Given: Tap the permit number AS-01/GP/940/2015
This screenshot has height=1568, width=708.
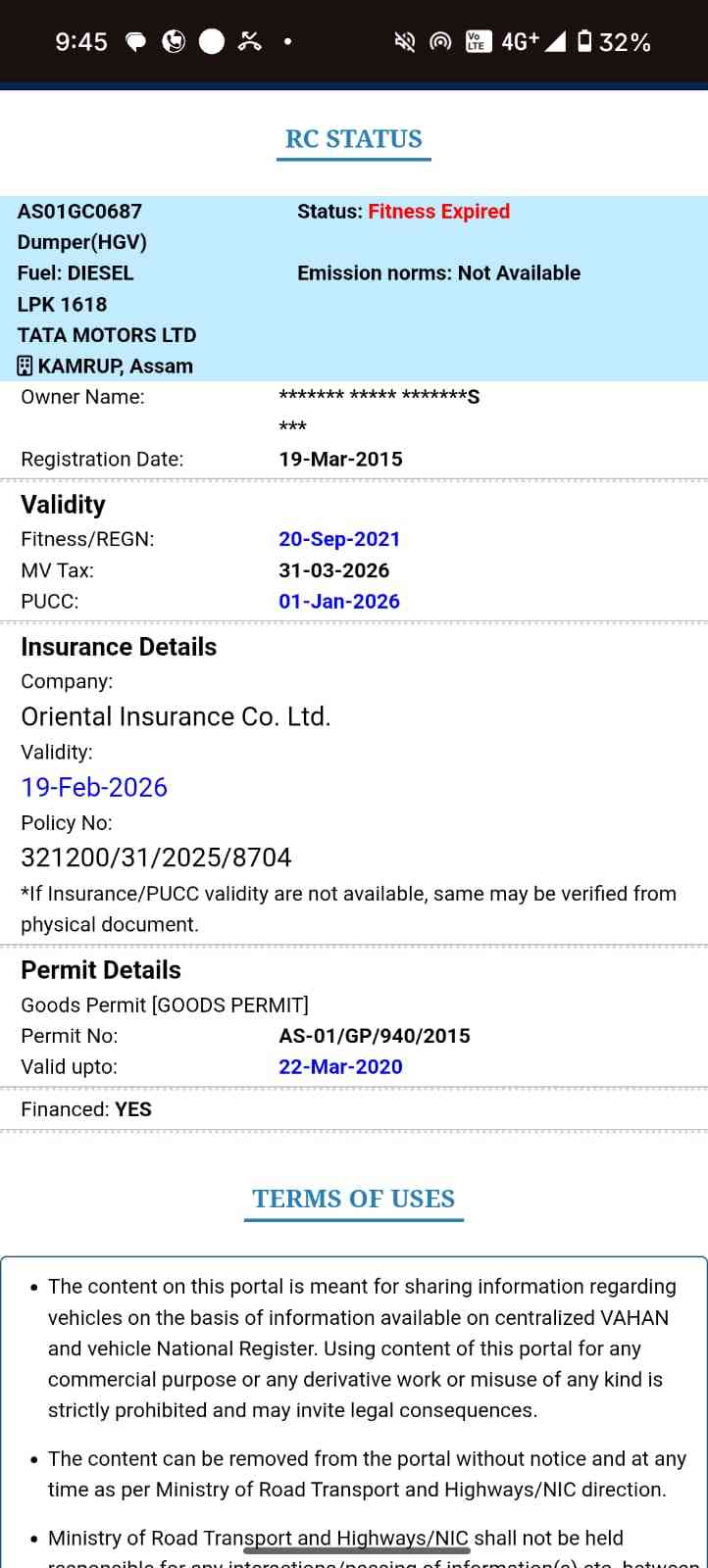Looking at the screenshot, I should 375,1036.
